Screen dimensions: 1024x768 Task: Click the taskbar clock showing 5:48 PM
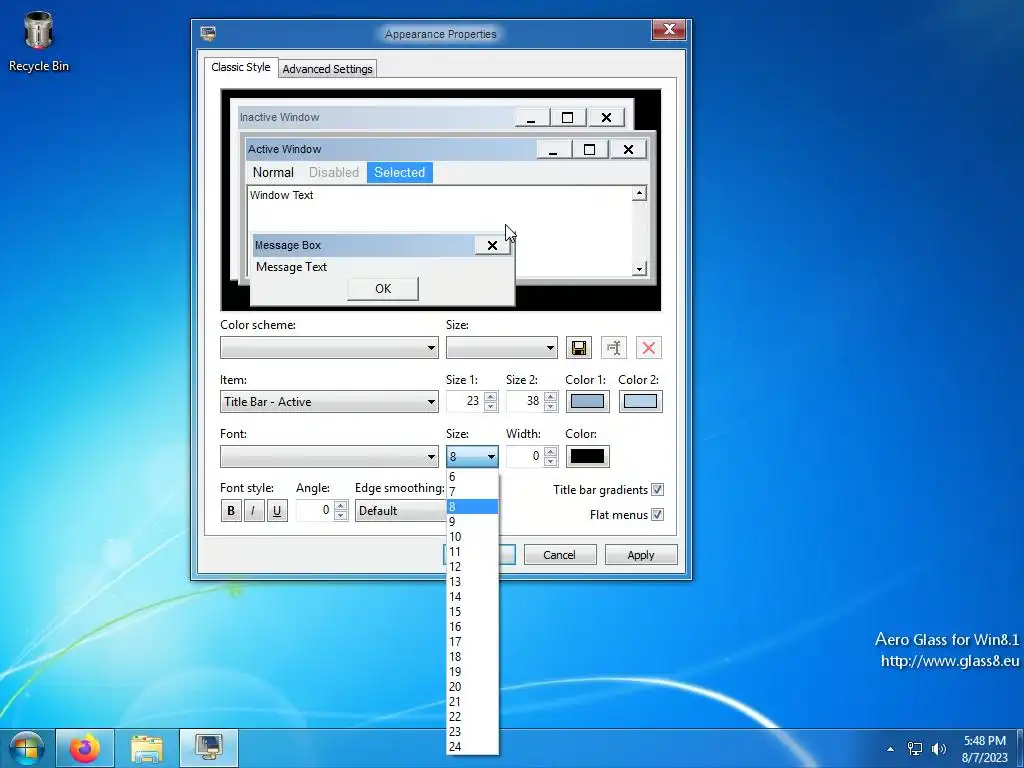tap(985, 749)
